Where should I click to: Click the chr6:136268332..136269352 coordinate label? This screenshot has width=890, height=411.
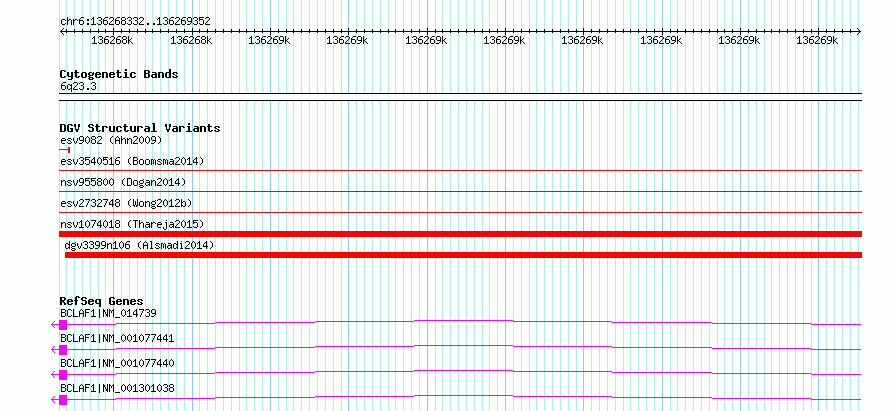click(135, 21)
